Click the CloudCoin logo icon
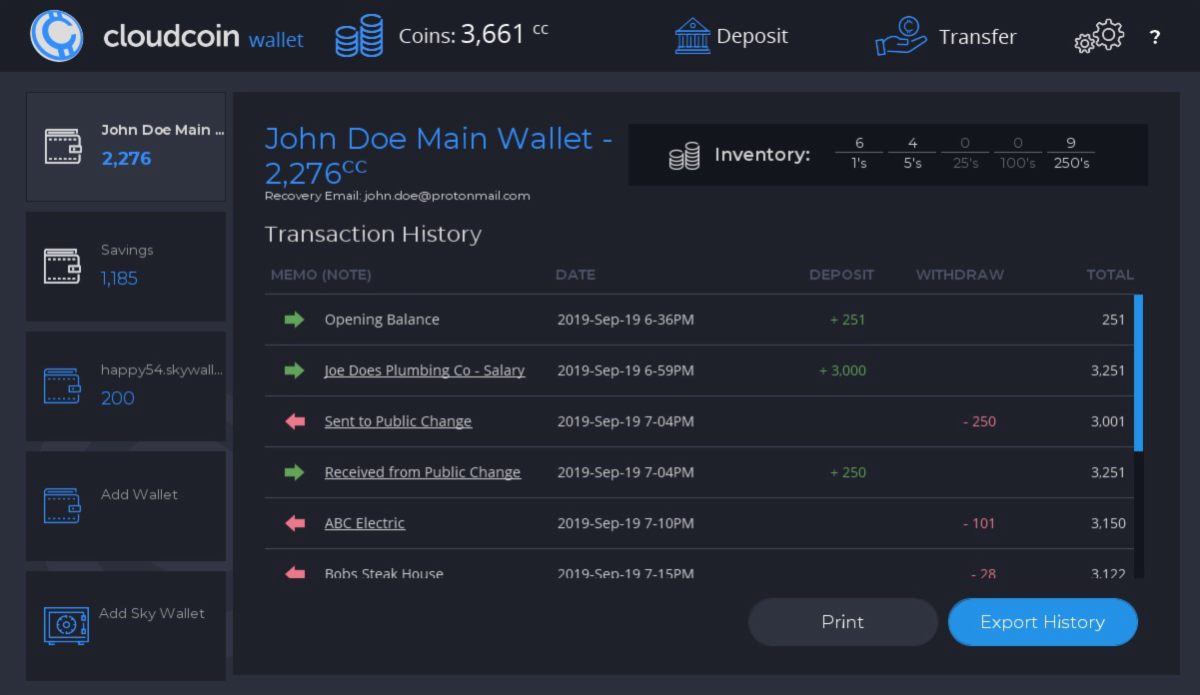This screenshot has width=1200, height=695. pos(57,36)
